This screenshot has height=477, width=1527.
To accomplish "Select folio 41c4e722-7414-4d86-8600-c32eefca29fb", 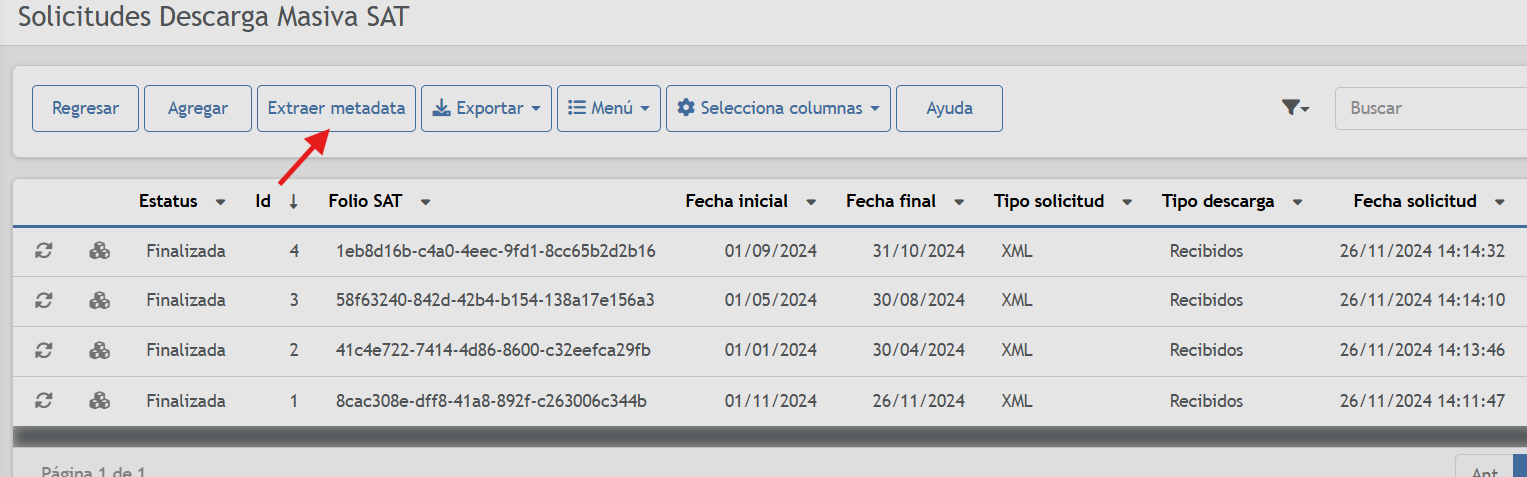I will (493, 350).
